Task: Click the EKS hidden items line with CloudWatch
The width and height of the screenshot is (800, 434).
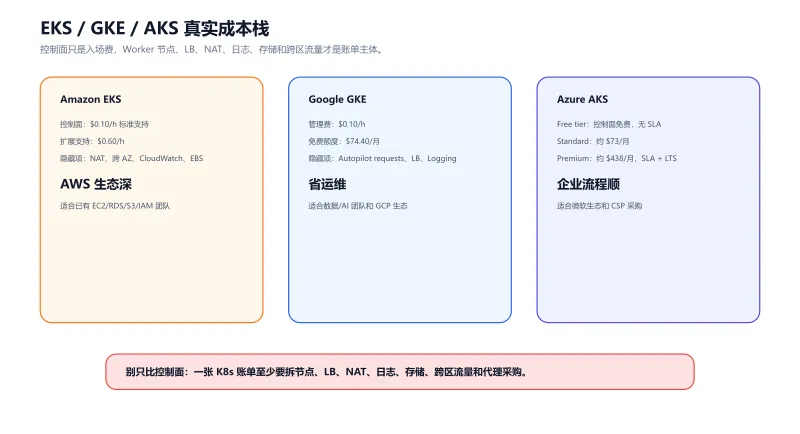Action: (132, 159)
